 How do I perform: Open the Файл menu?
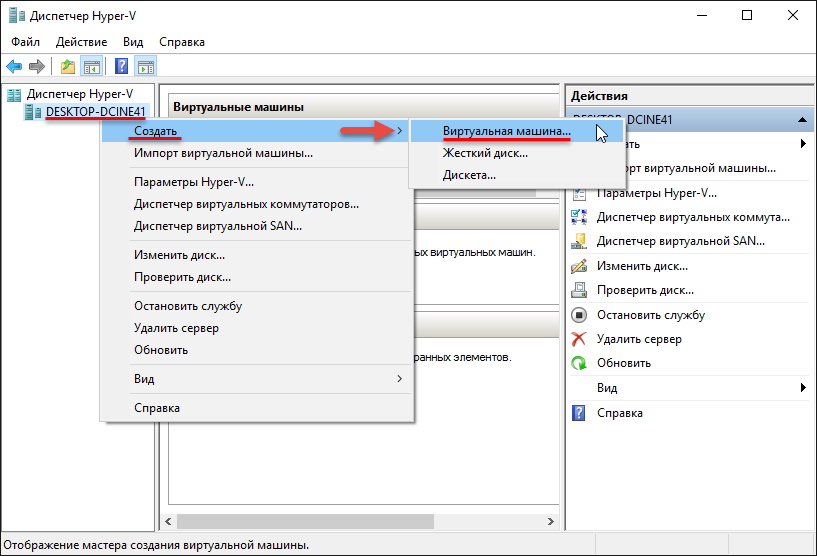(26, 42)
